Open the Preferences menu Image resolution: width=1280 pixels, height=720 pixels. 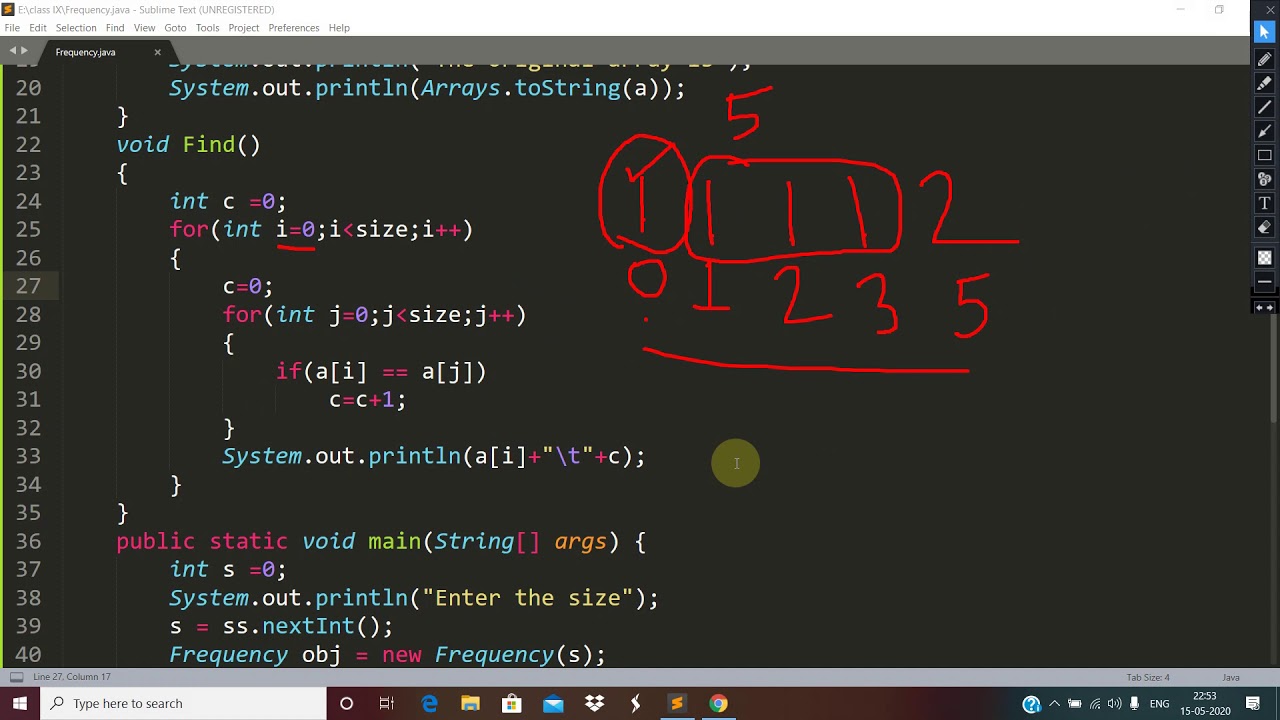294,28
